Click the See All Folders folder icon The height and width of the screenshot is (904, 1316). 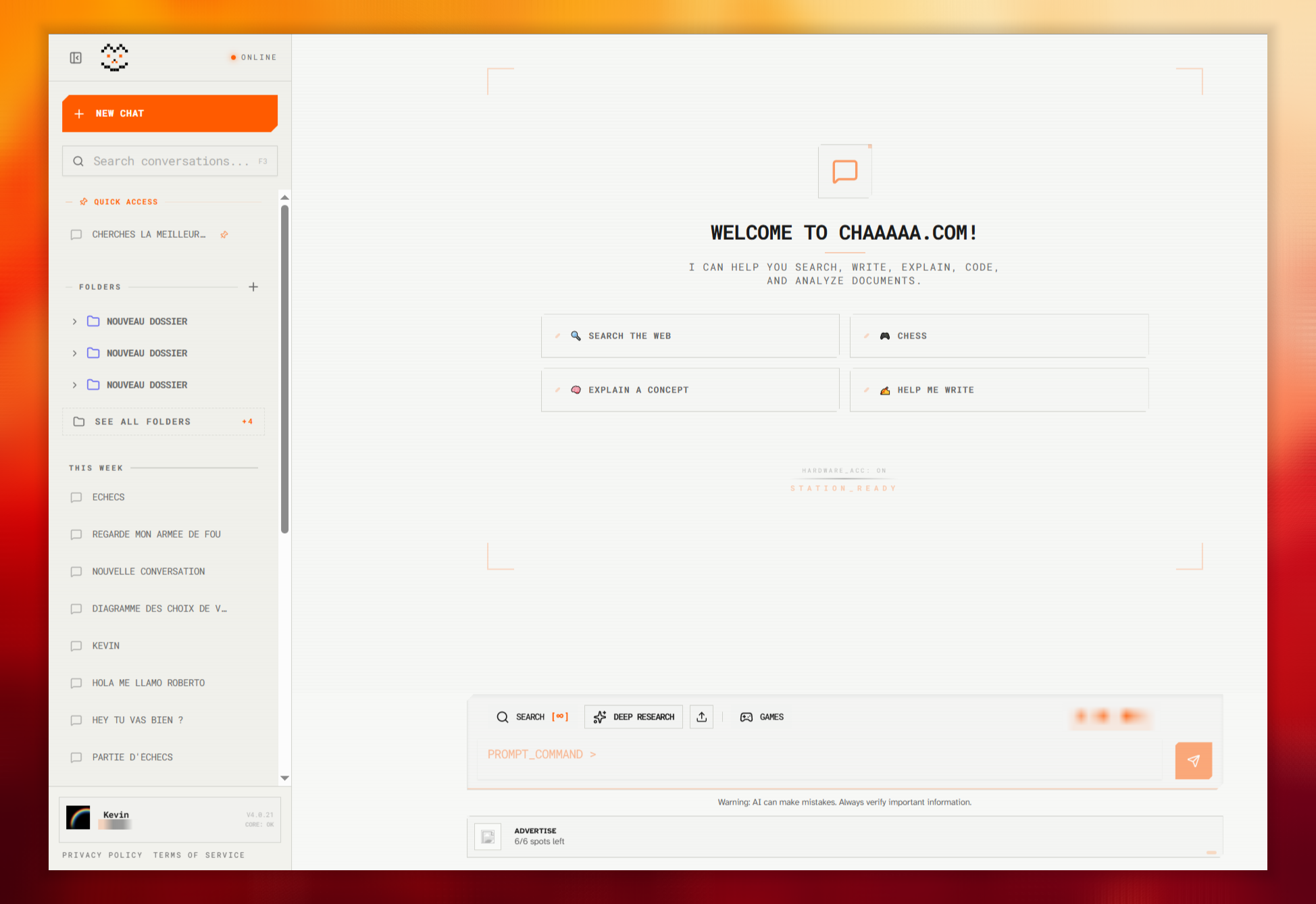(79, 422)
